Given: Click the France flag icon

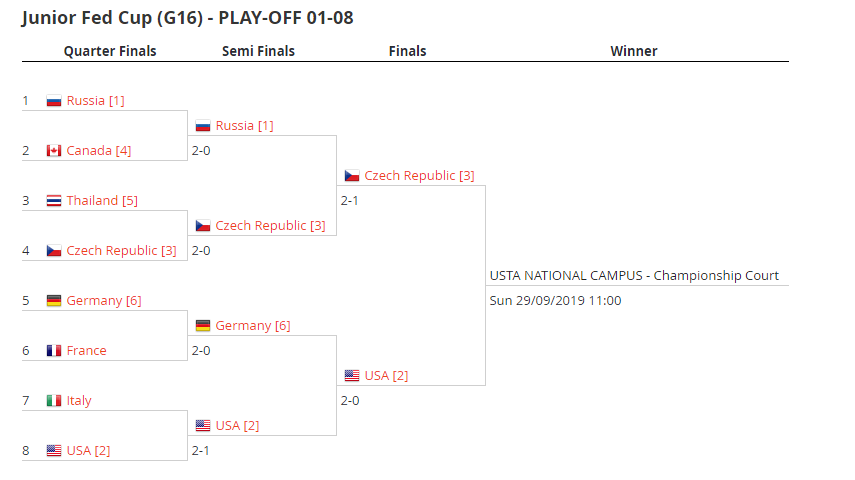Looking at the screenshot, I should tap(53, 351).
